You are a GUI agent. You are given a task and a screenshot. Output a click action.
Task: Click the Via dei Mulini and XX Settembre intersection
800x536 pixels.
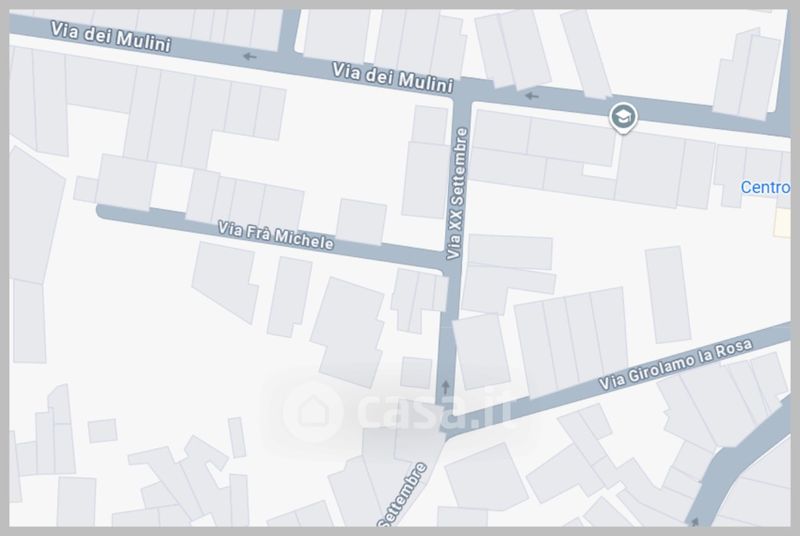tap(462, 91)
